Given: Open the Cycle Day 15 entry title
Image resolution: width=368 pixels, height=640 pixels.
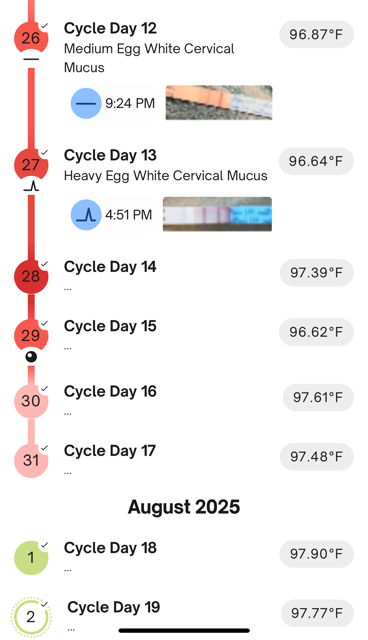Looking at the screenshot, I should click(x=110, y=326).
